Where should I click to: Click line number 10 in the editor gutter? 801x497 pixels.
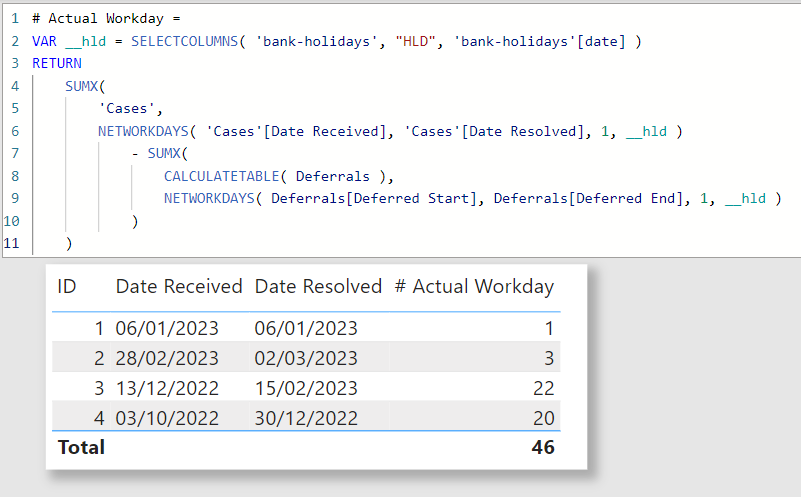11,221
